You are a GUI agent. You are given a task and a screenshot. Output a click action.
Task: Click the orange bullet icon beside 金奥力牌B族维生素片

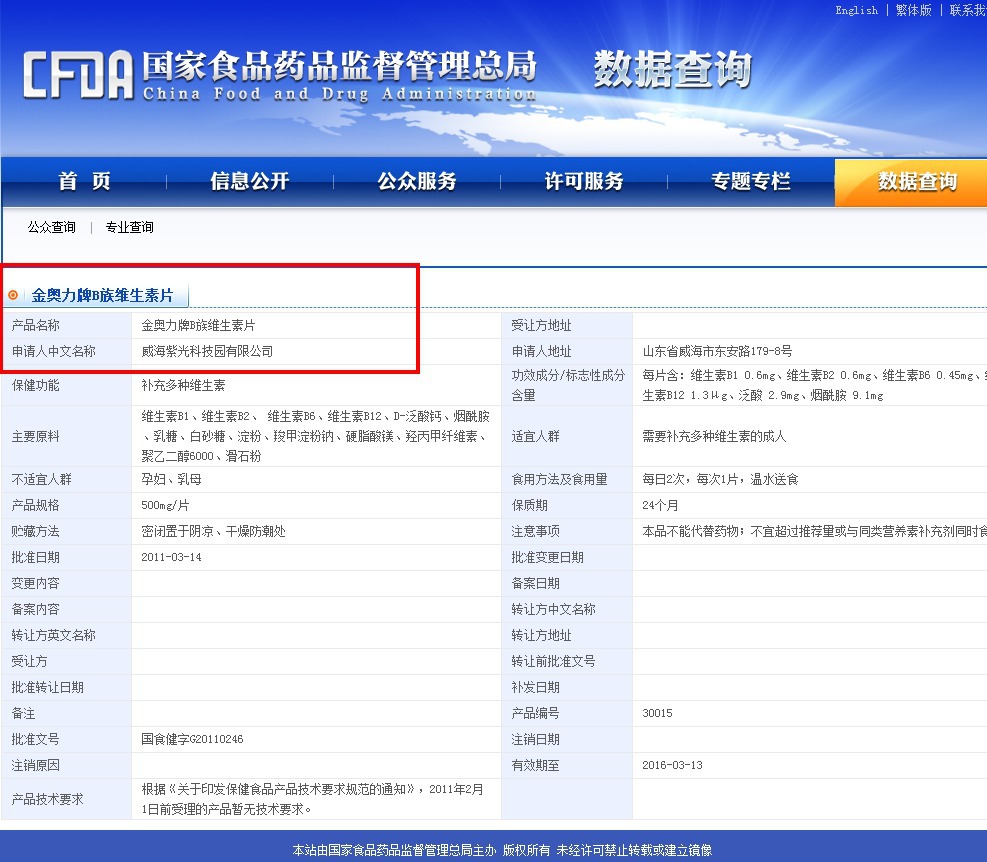coord(13,295)
